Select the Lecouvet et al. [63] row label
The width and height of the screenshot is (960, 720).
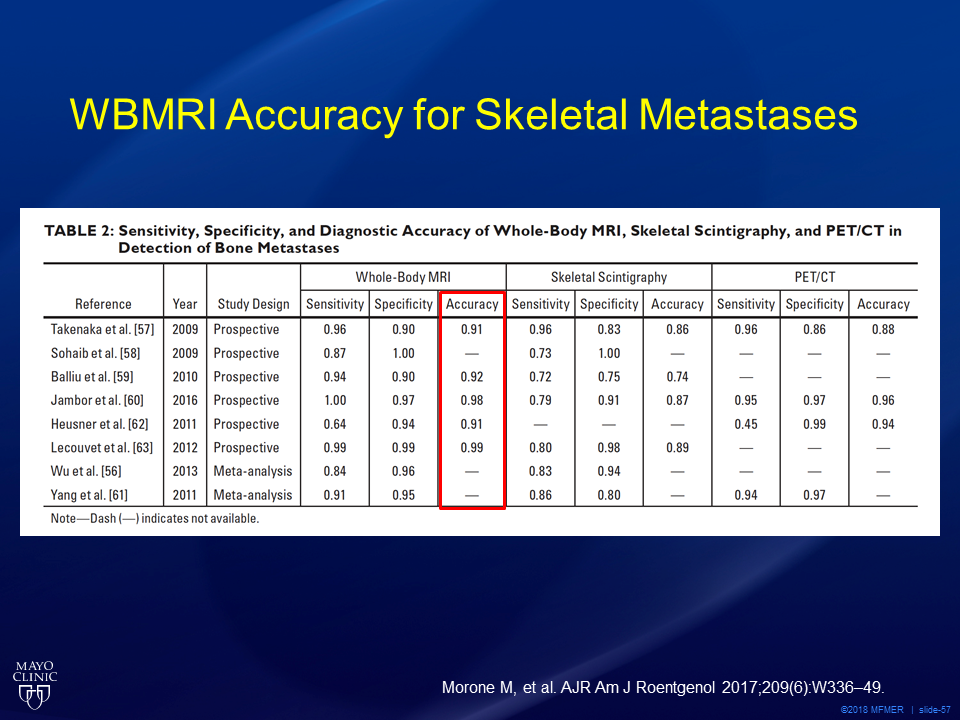point(102,448)
